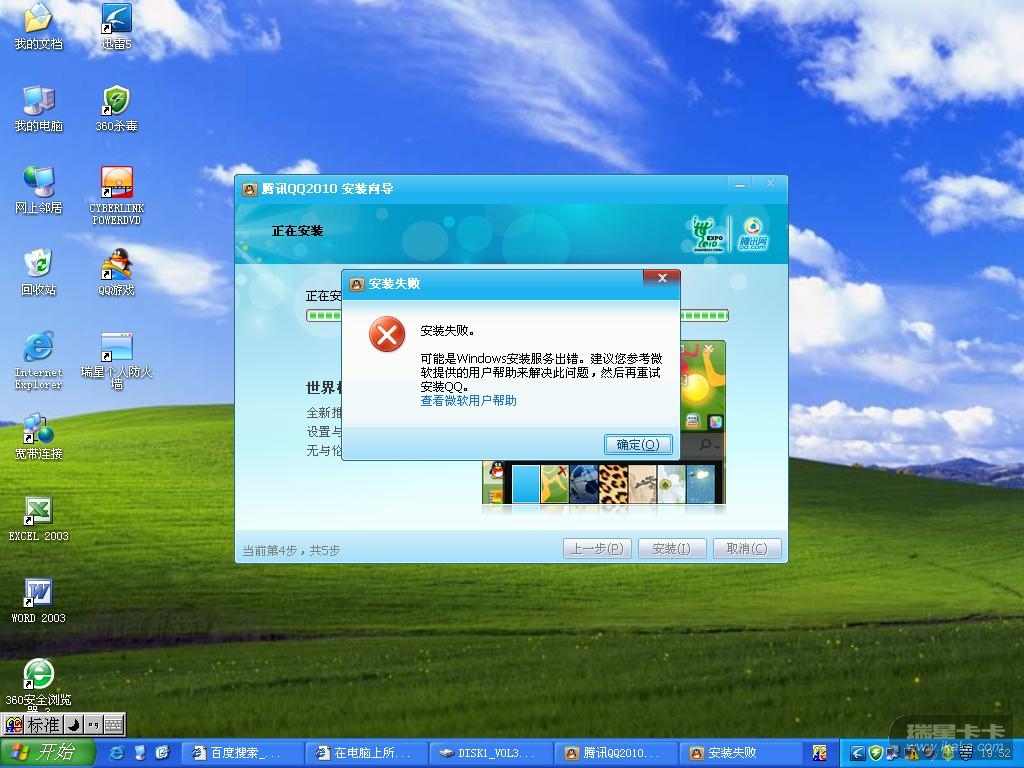Switch to the 在电脑上所... taskbar window
This screenshot has width=1024, height=768.
click(x=366, y=753)
